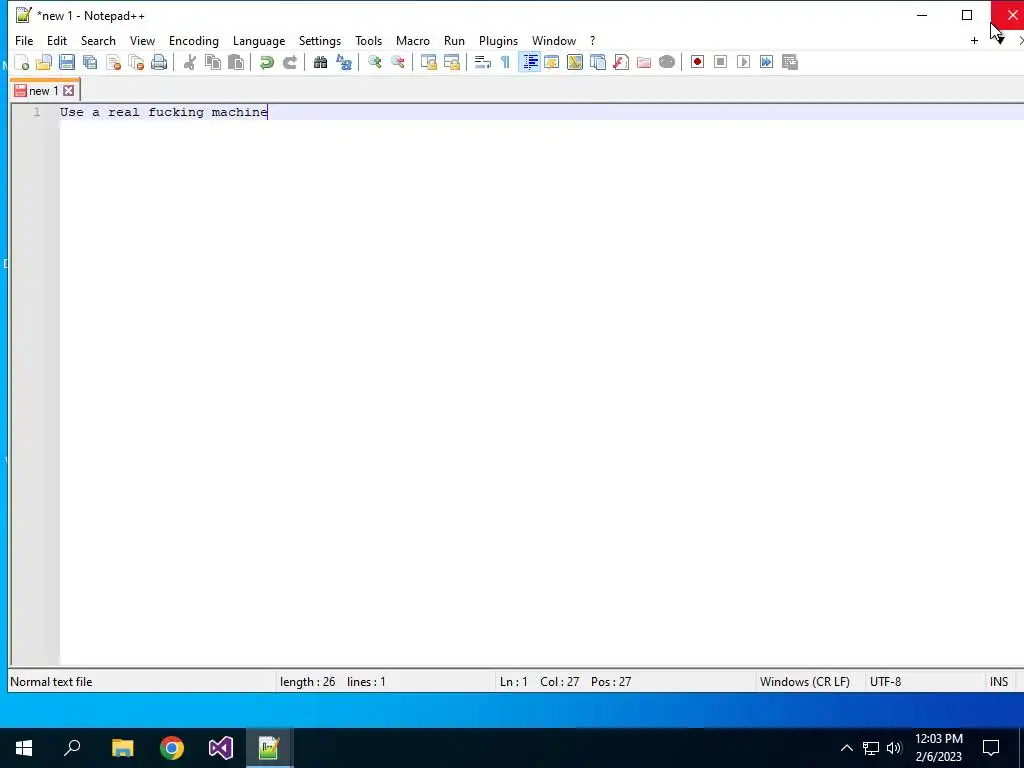Click the Open file folder icon
Viewport: 1024px width, 768px height.
(44, 62)
